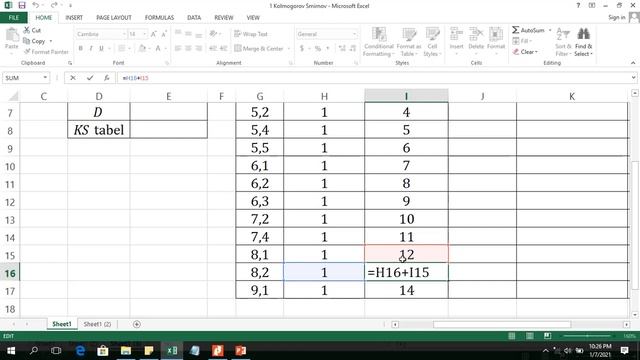Click in the formula bar input
Viewport: 640px width, 360px height.
click(x=373, y=78)
